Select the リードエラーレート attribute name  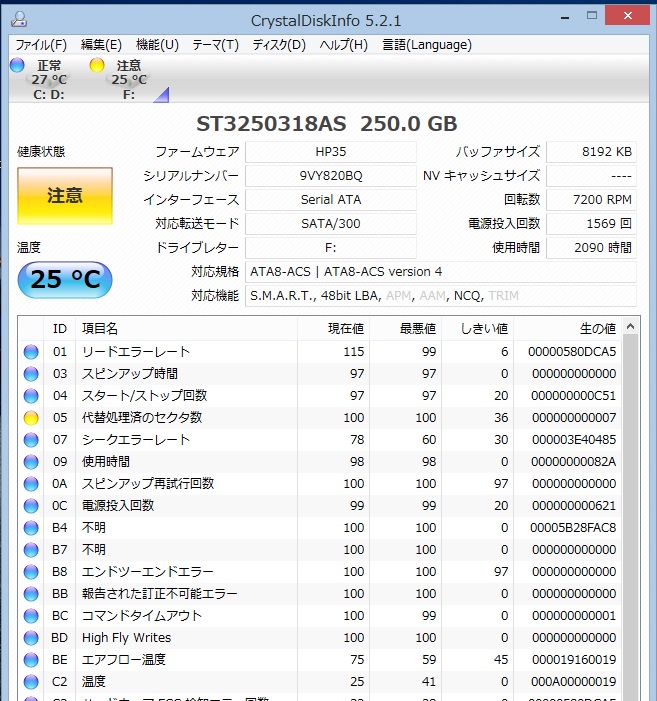(136, 352)
